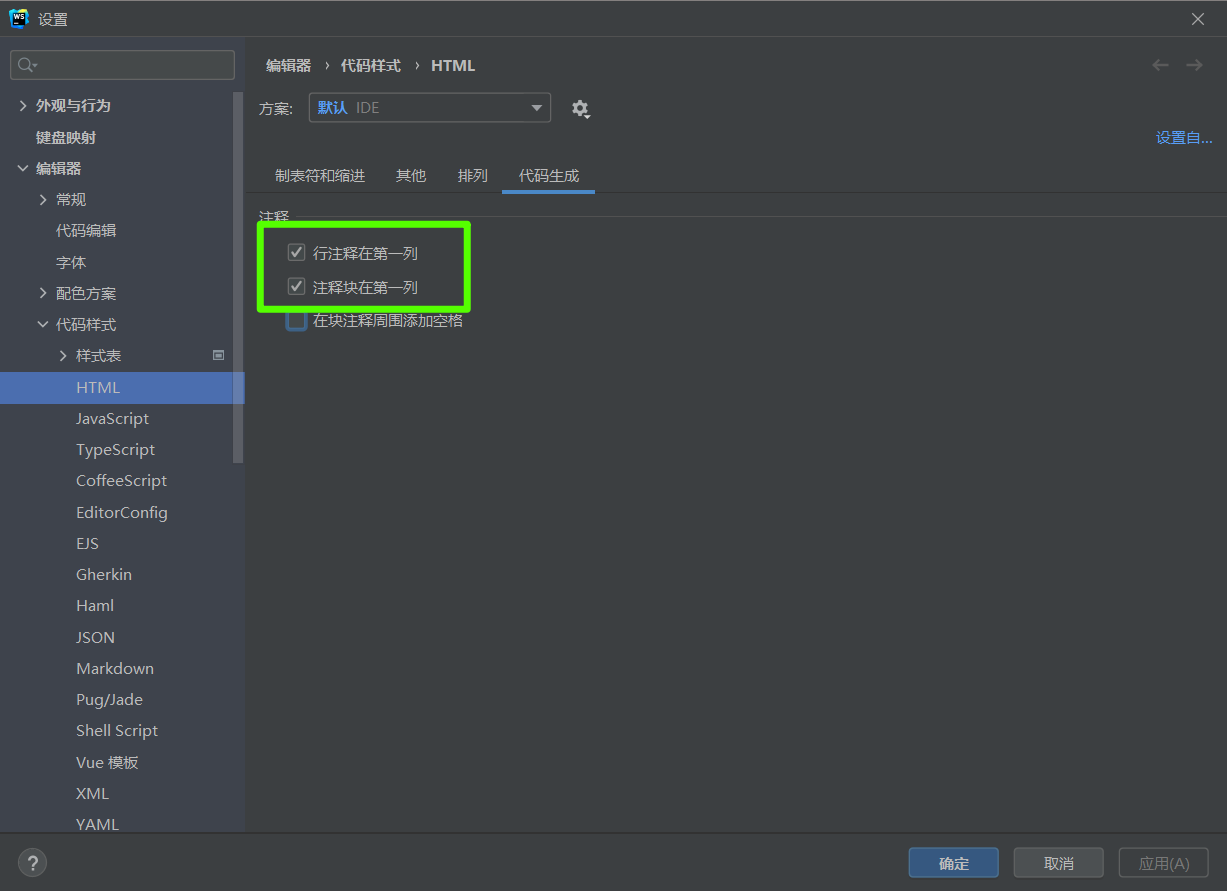1227x891 pixels.
Task: Click the help question mark icon
Action: [32, 863]
